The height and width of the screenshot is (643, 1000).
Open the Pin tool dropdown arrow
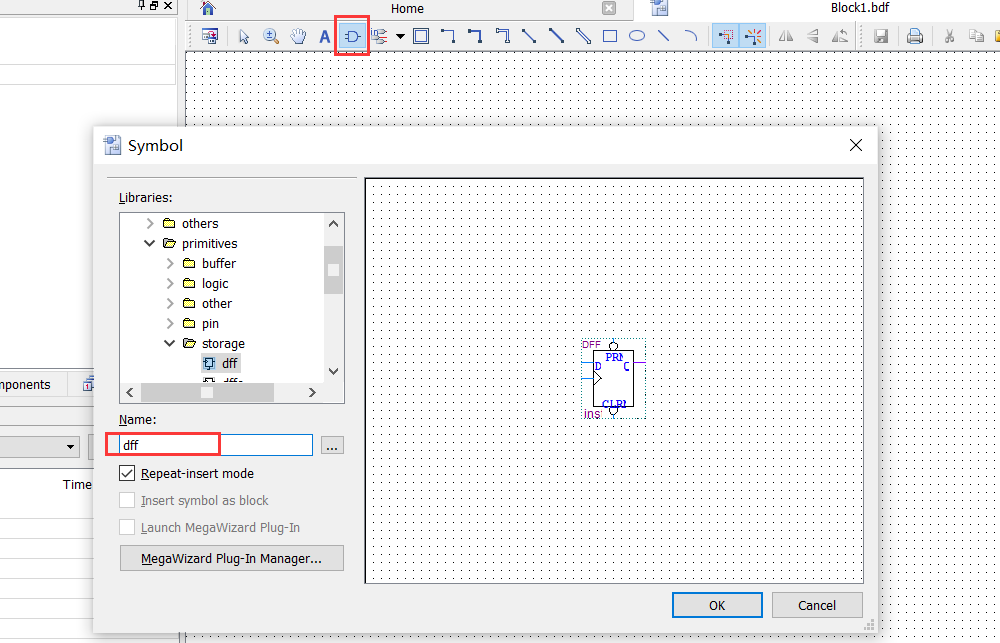[401, 36]
